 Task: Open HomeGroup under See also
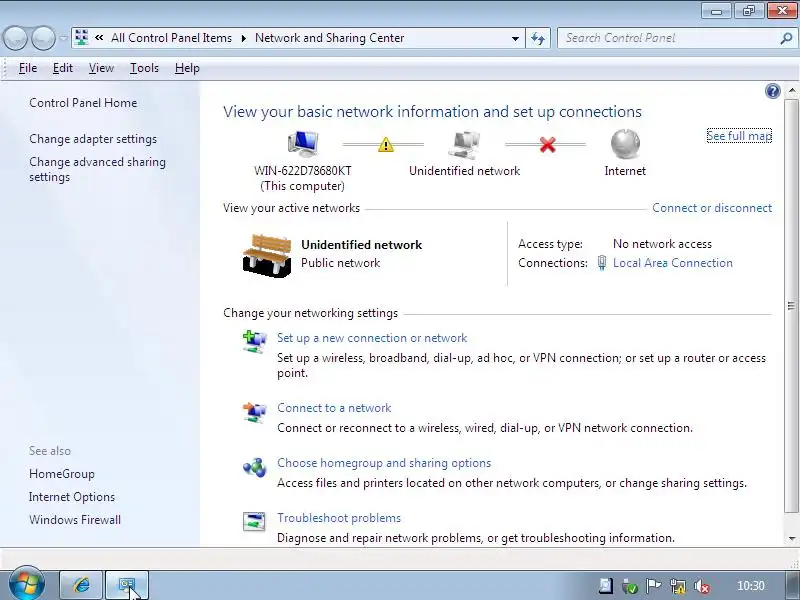click(x=62, y=474)
